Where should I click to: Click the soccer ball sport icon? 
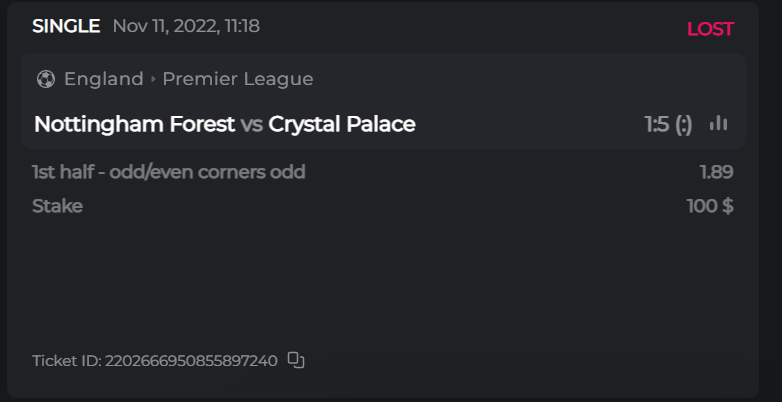(45, 79)
